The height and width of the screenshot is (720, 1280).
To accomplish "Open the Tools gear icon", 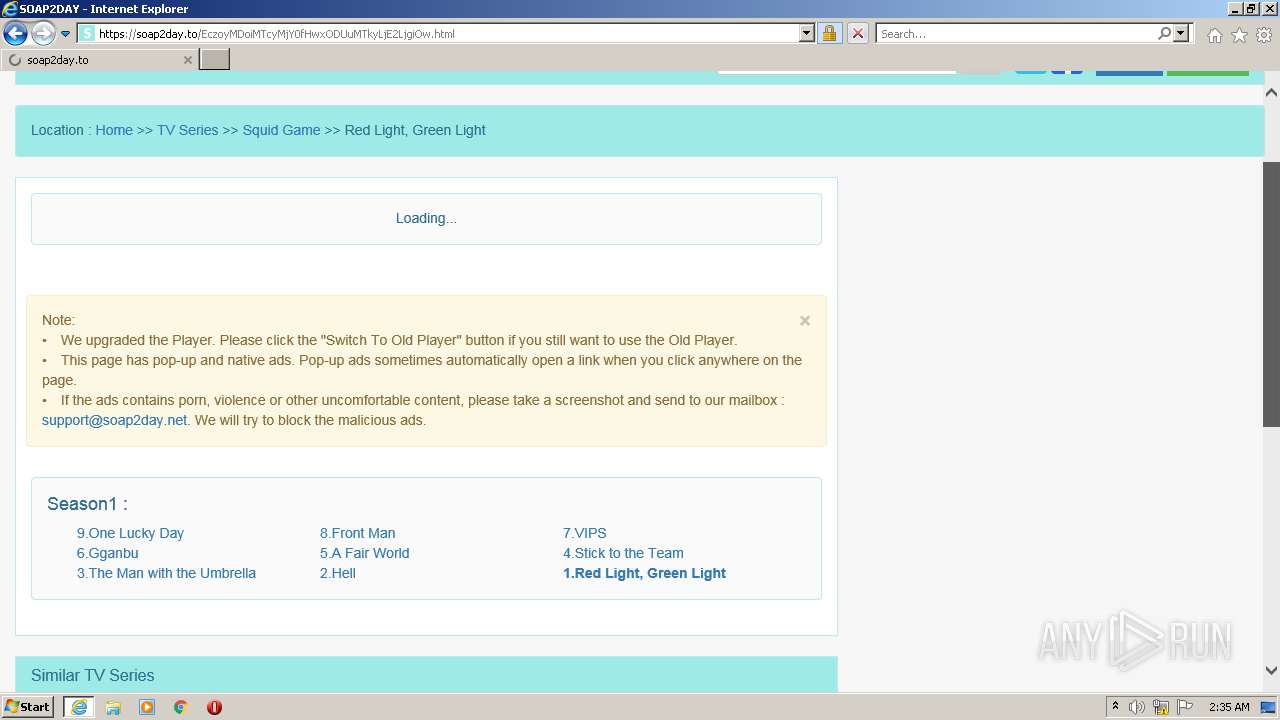I will pyautogui.click(x=1264, y=35).
